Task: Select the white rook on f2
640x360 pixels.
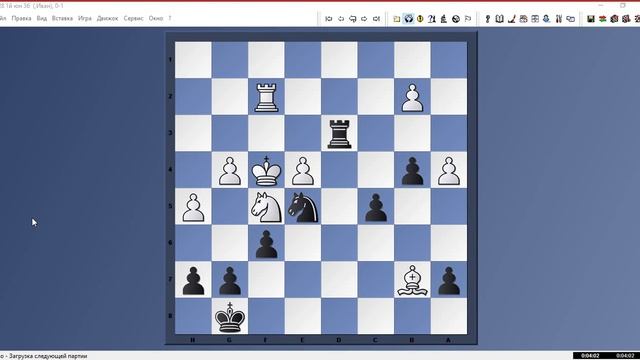Action: pyautogui.click(x=266, y=97)
